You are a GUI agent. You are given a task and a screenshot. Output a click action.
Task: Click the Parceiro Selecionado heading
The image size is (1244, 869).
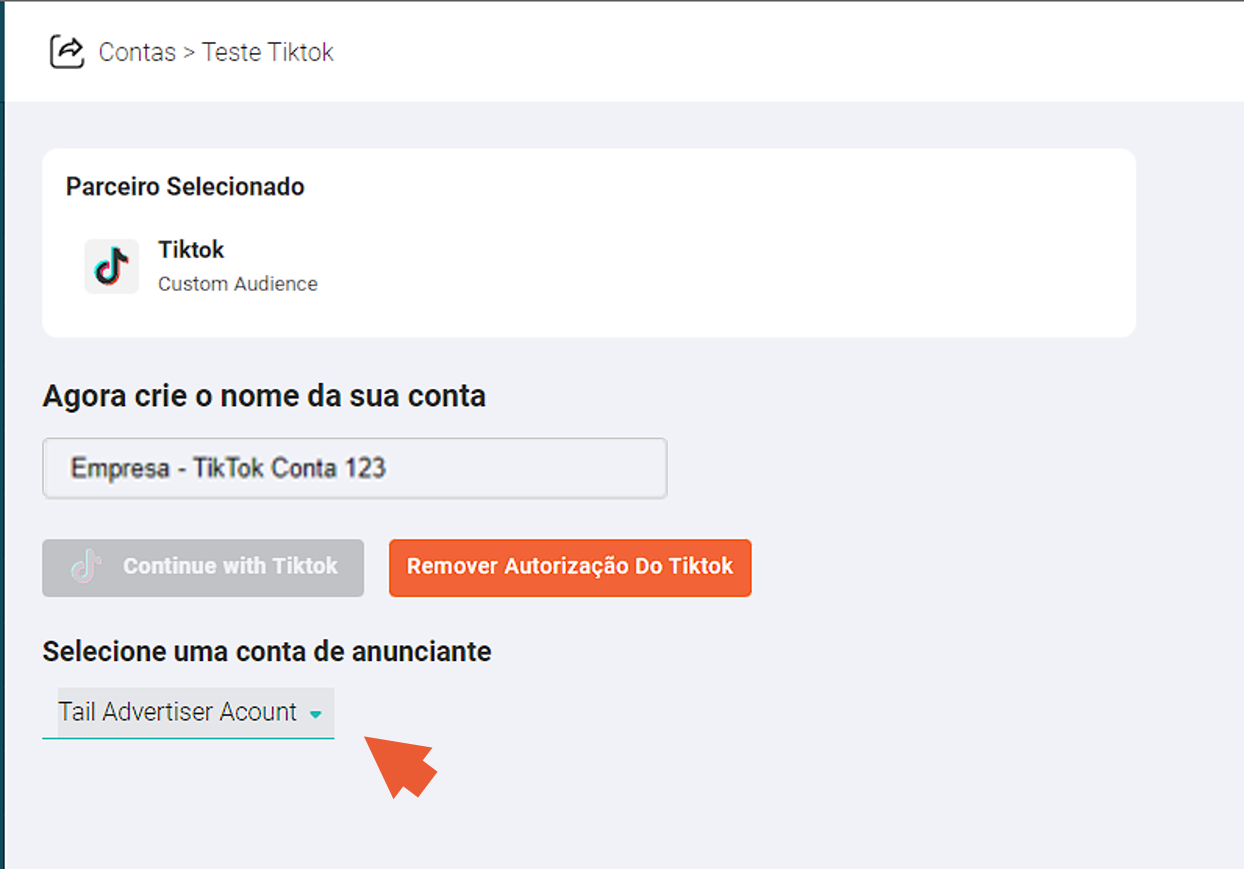tap(185, 187)
